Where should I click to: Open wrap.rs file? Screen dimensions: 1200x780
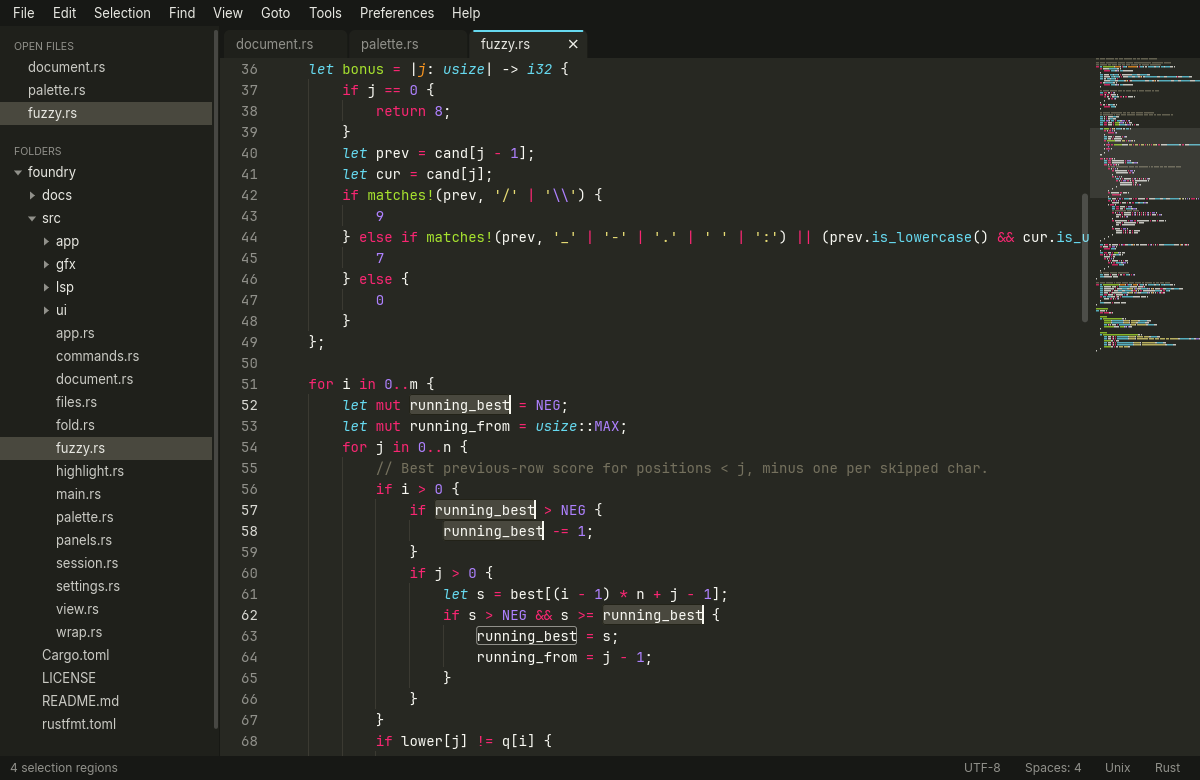pyautogui.click(x=106, y=632)
